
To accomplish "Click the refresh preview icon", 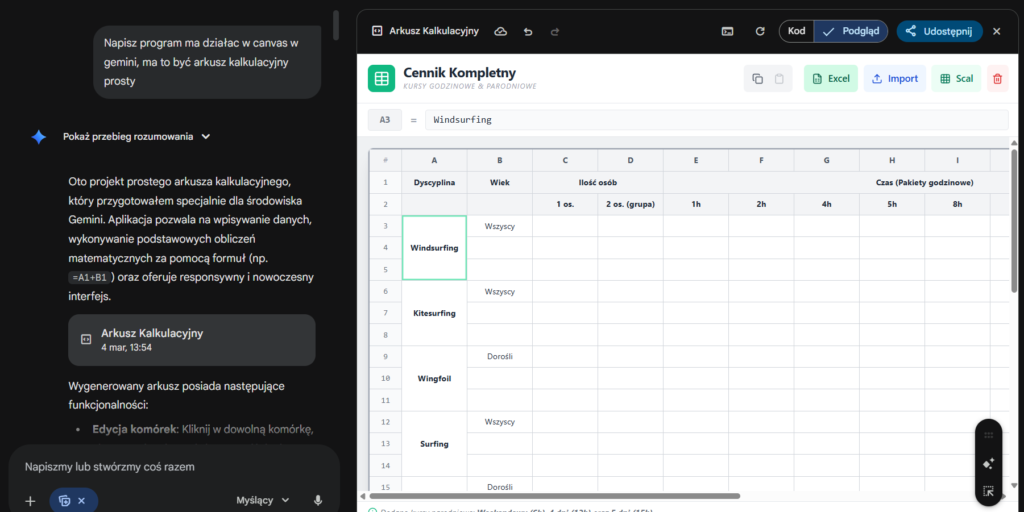I will click(760, 31).
